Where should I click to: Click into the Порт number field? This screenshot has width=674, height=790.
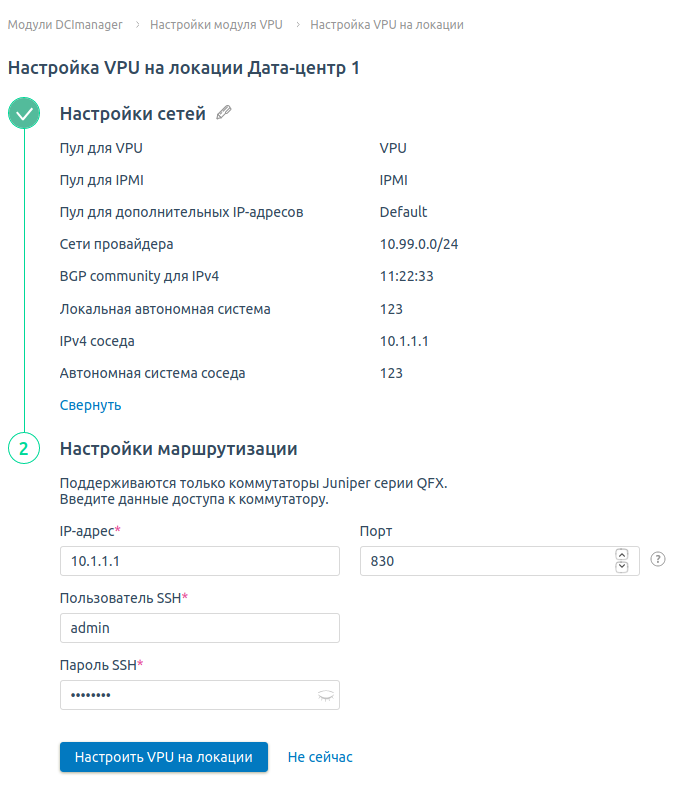[485, 561]
